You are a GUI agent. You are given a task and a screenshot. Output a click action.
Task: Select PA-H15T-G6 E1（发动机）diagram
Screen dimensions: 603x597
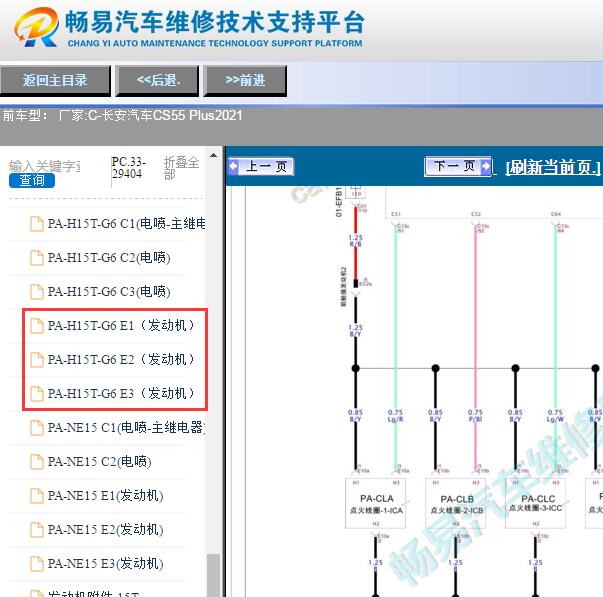tap(120, 325)
